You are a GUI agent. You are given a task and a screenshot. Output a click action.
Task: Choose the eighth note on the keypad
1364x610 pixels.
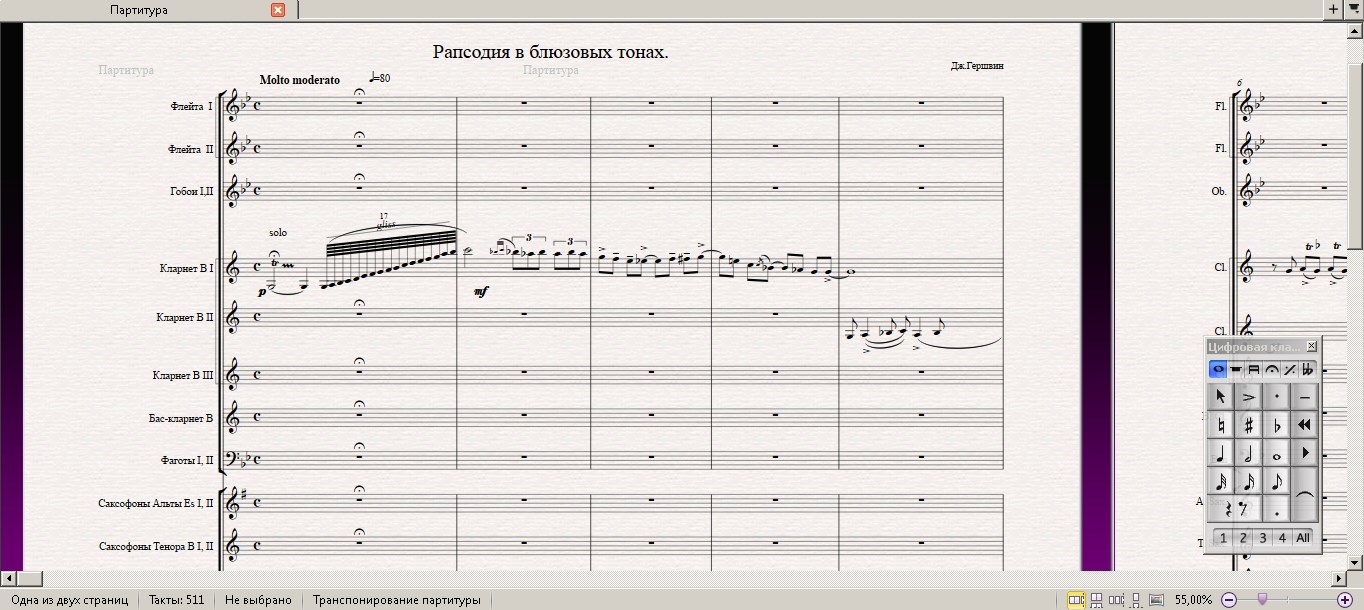pos(1277,481)
